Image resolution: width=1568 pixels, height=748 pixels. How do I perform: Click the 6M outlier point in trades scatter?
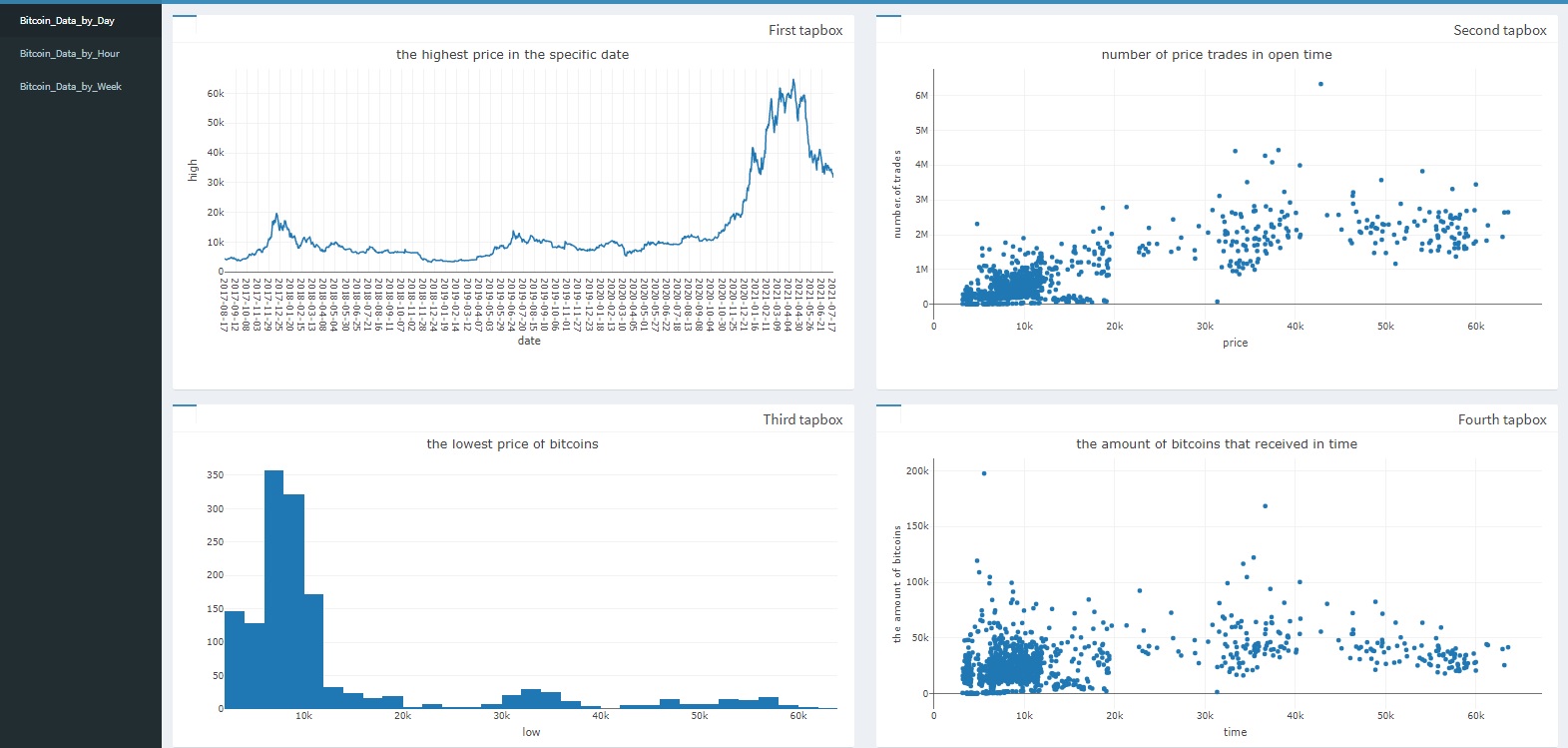tap(1320, 84)
